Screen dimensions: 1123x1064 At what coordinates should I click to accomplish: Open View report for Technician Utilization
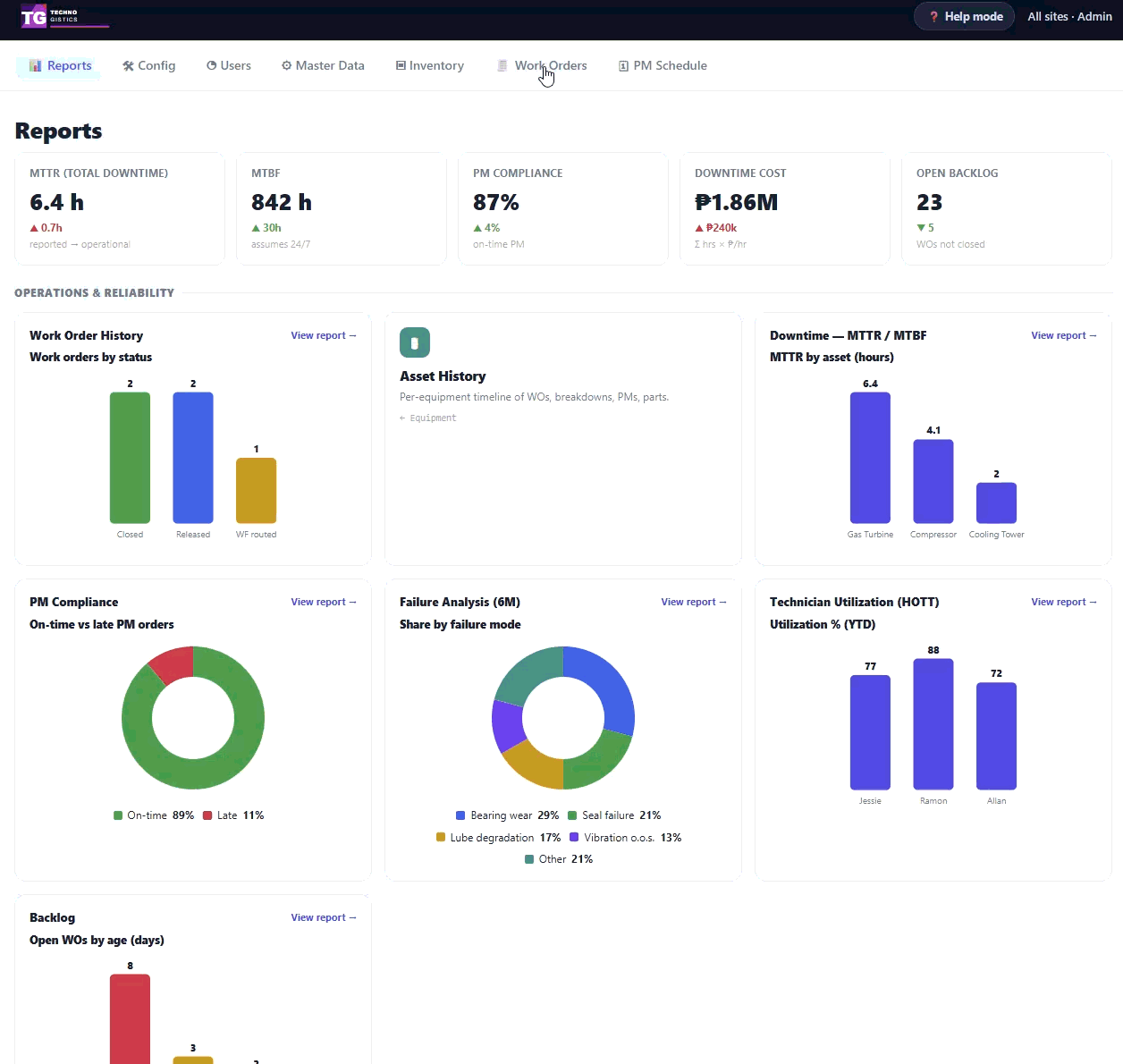1064,603
